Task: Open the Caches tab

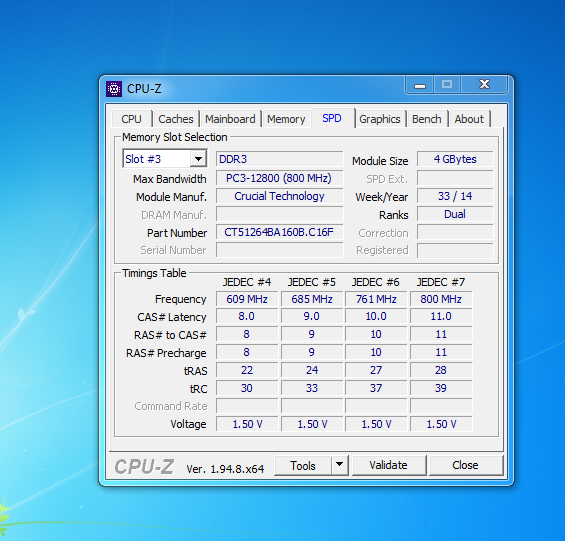Action: [x=176, y=119]
